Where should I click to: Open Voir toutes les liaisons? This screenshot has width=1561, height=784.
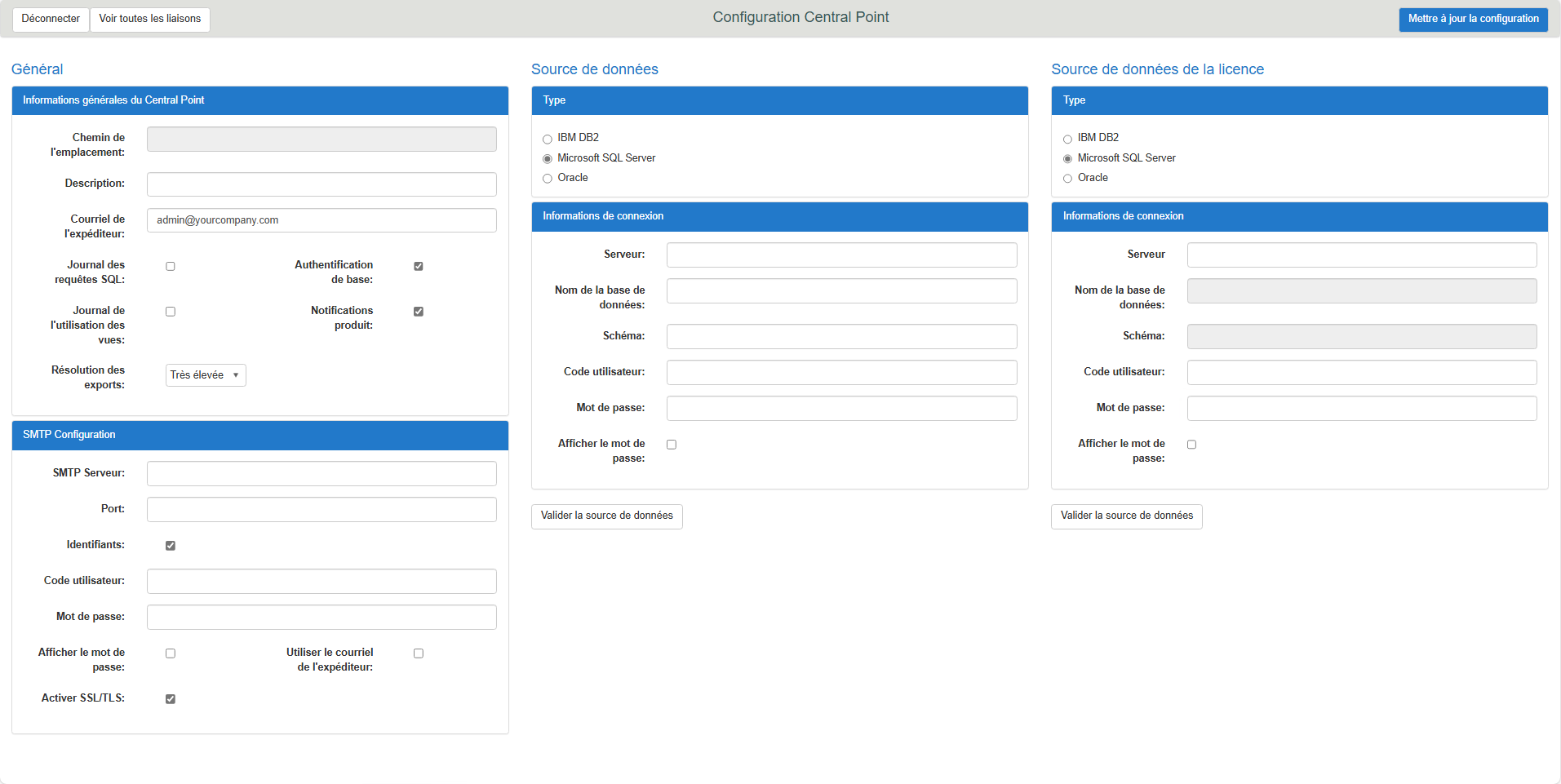(x=149, y=19)
